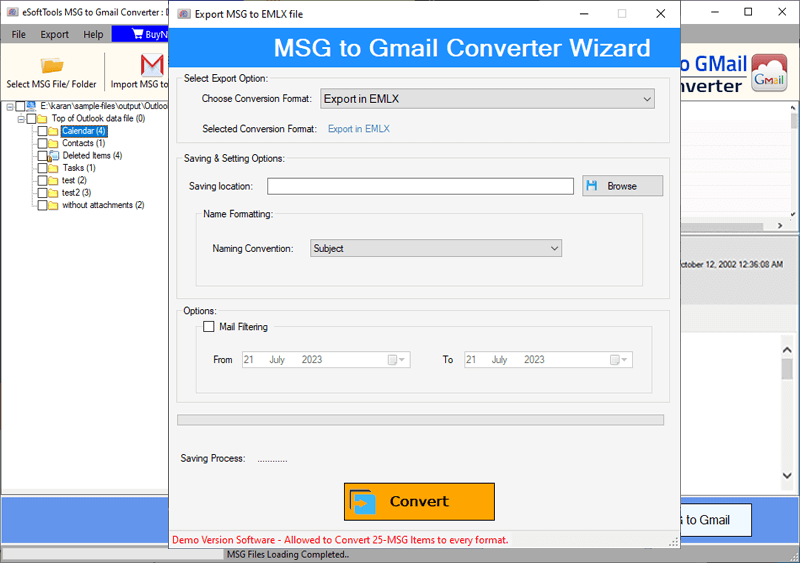Click the Browse button

[x=622, y=186]
